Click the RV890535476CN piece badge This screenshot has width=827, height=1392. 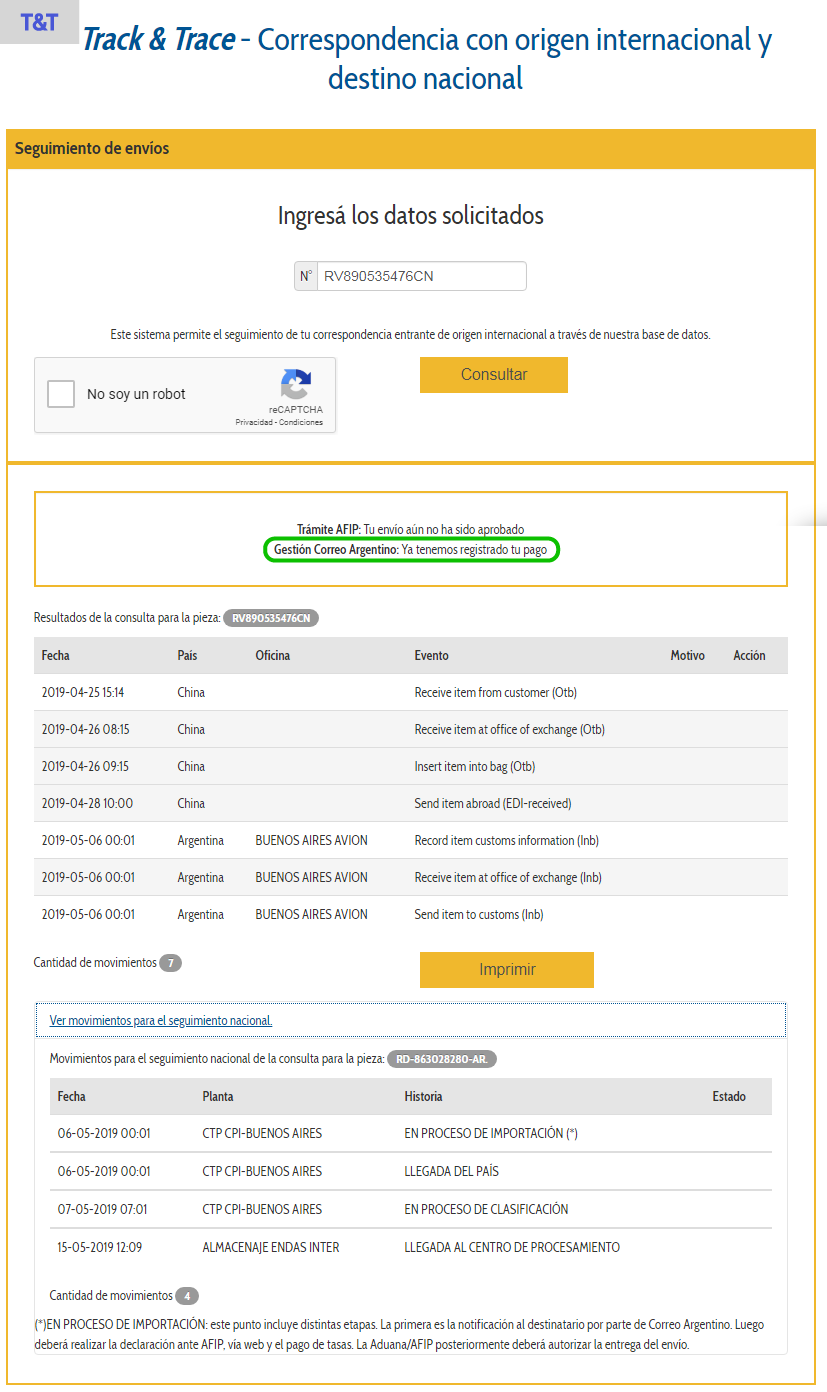click(271, 618)
